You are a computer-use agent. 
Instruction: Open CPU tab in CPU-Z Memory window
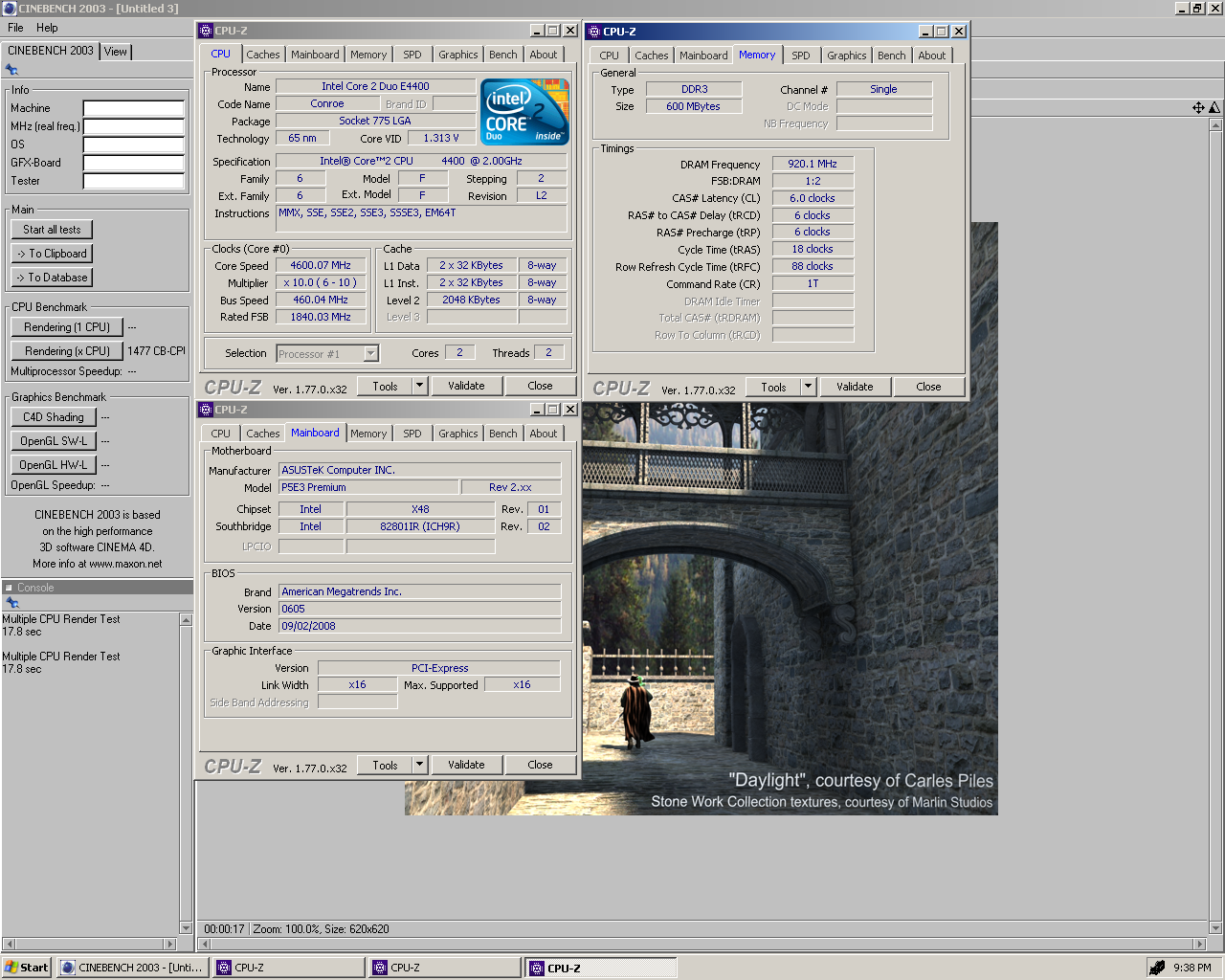610,56
